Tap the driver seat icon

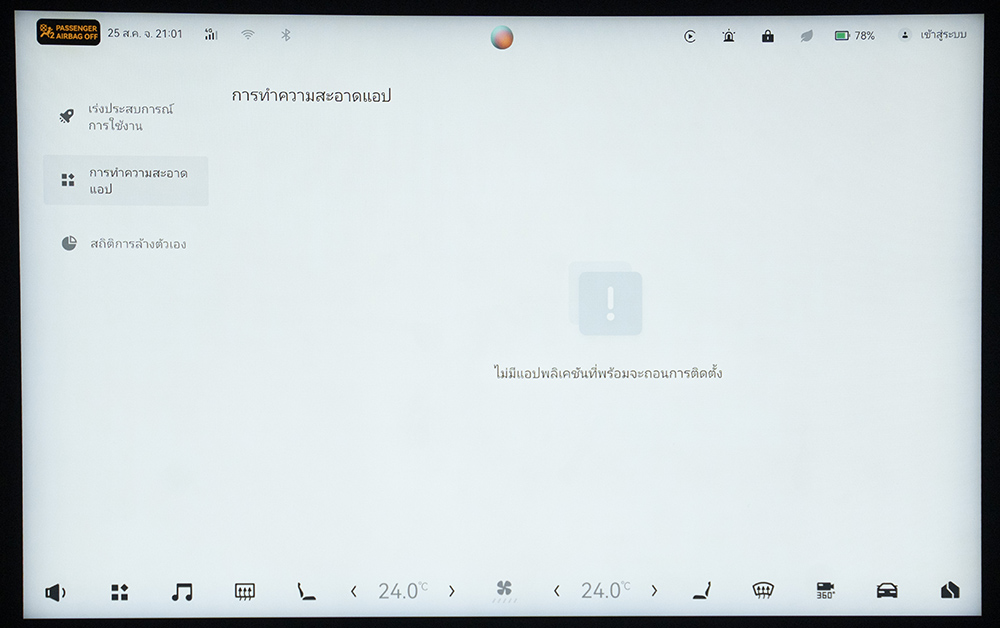click(306, 592)
